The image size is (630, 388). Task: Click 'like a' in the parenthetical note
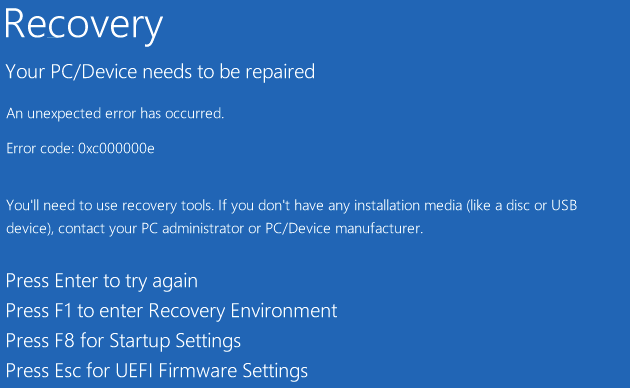(x=485, y=206)
